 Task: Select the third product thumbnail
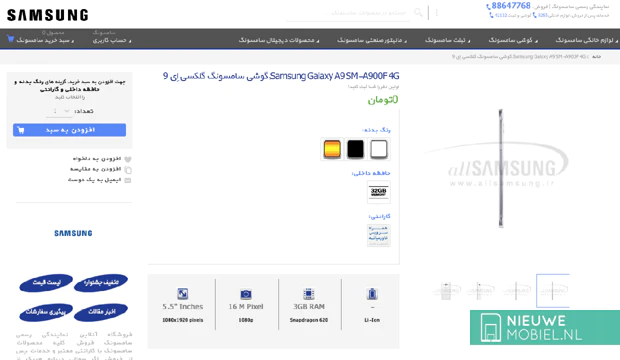pyautogui.click(x=516, y=291)
